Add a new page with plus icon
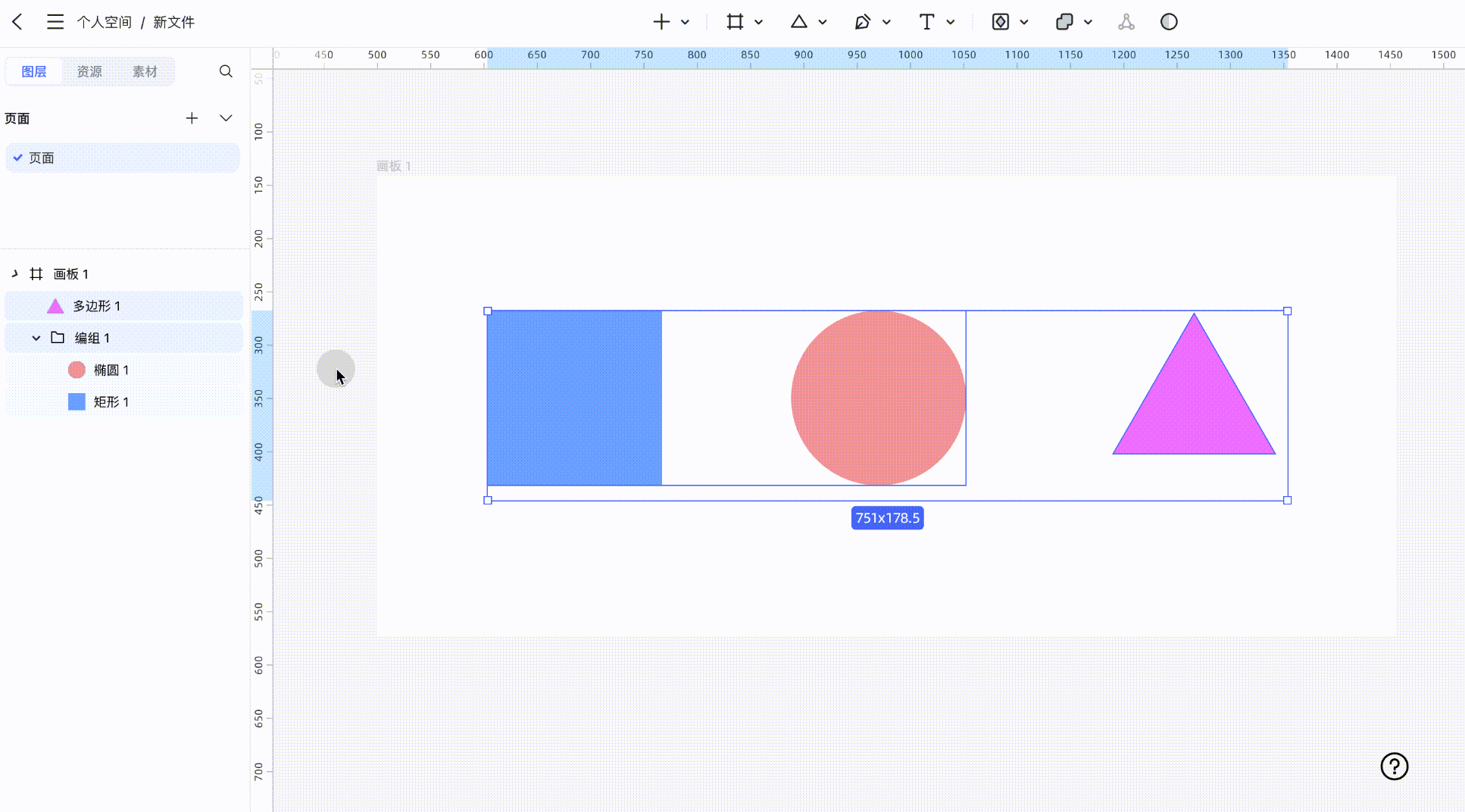This screenshot has height=812, width=1465. coord(192,118)
